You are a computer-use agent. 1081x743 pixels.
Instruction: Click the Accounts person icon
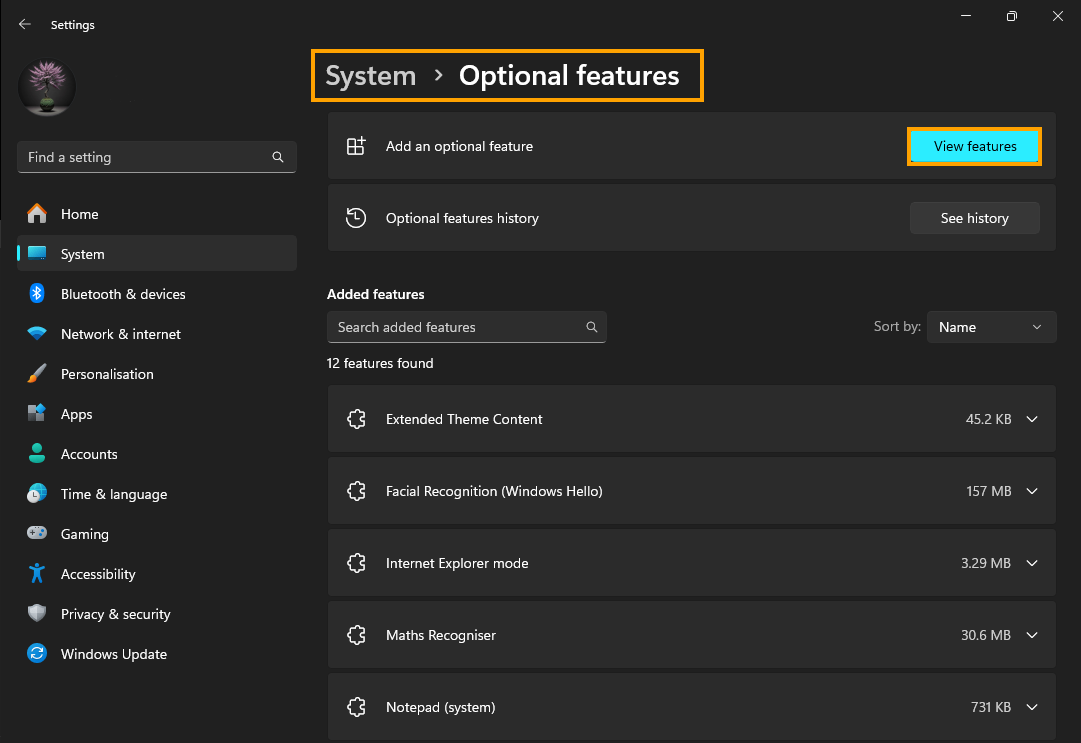(37, 454)
